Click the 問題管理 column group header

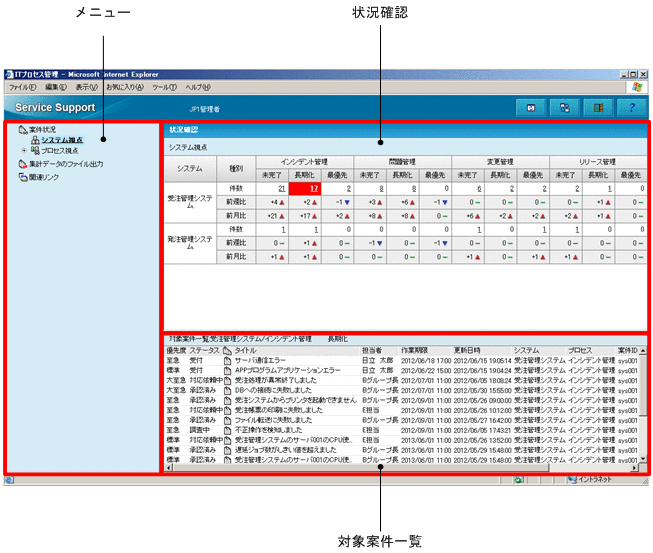pyautogui.click(x=402, y=162)
